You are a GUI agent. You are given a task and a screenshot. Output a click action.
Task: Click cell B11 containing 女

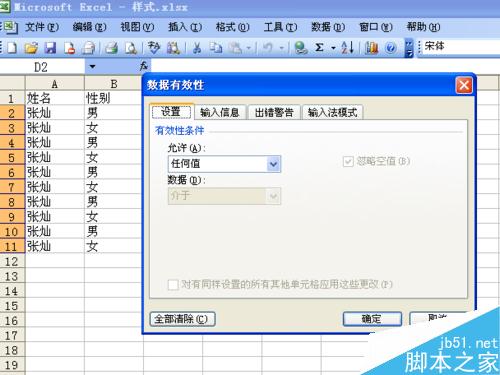[x=114, y=246]
